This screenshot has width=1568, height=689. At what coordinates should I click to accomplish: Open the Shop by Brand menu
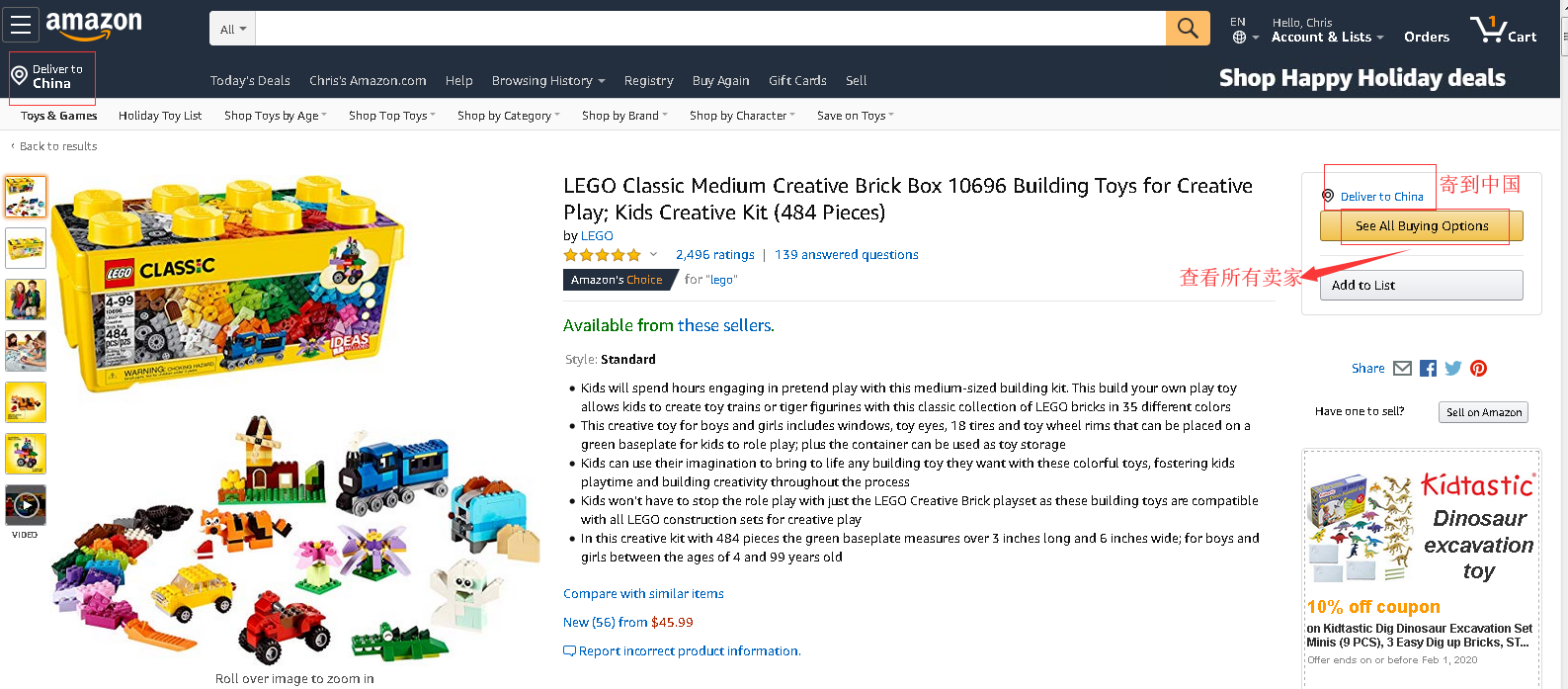(x=624, y=116)
